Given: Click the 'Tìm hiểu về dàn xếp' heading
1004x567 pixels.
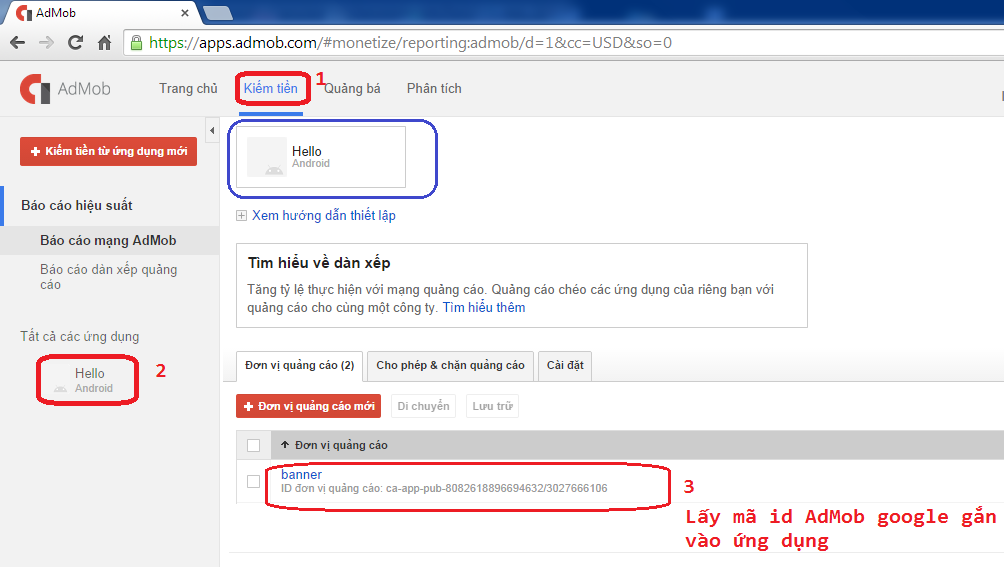Looking at the screenshot, I should [319, 263].
